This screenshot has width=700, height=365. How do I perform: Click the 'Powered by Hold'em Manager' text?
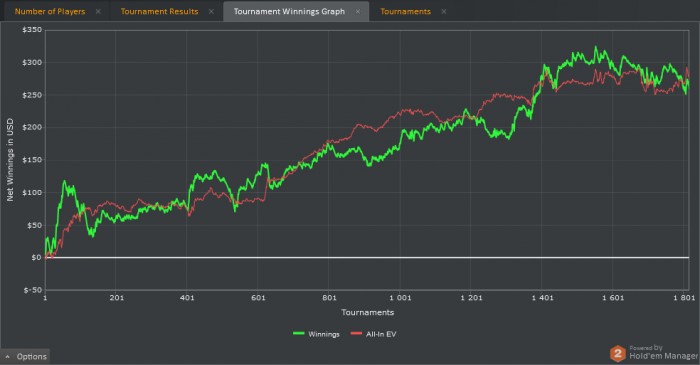(x=663, y=353)
